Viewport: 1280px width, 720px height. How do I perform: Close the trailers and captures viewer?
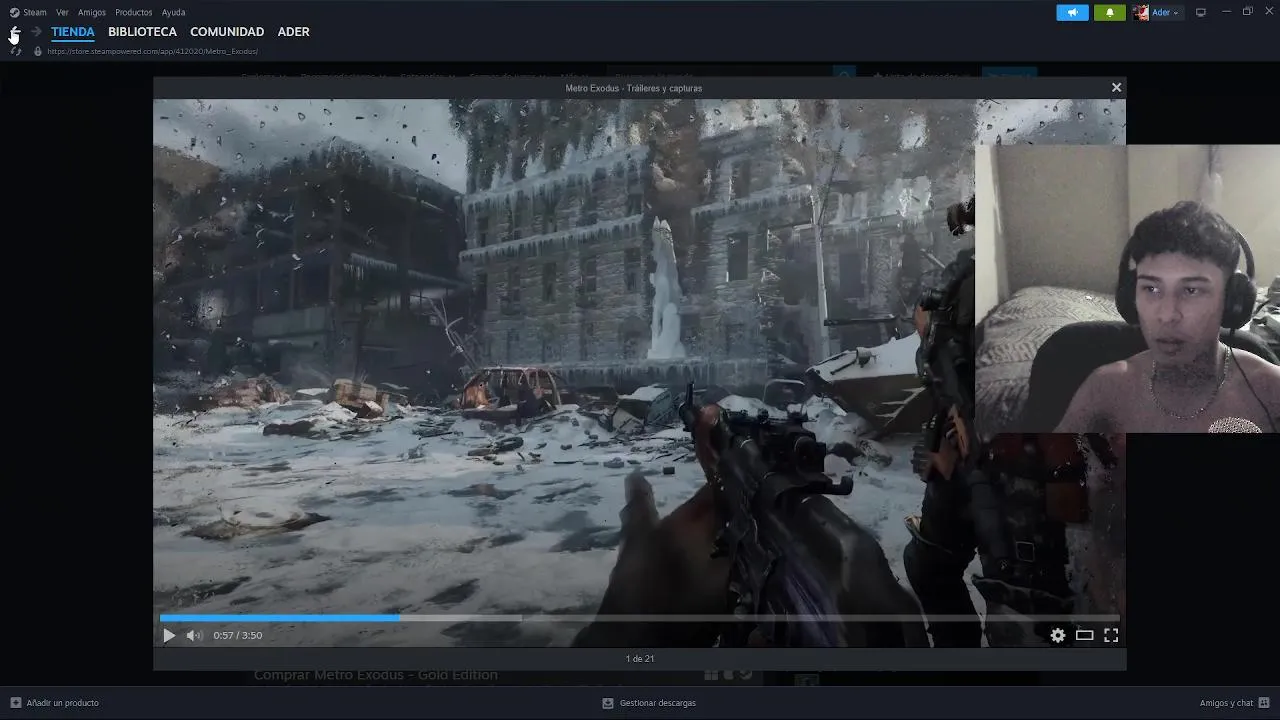(1116, 88)
